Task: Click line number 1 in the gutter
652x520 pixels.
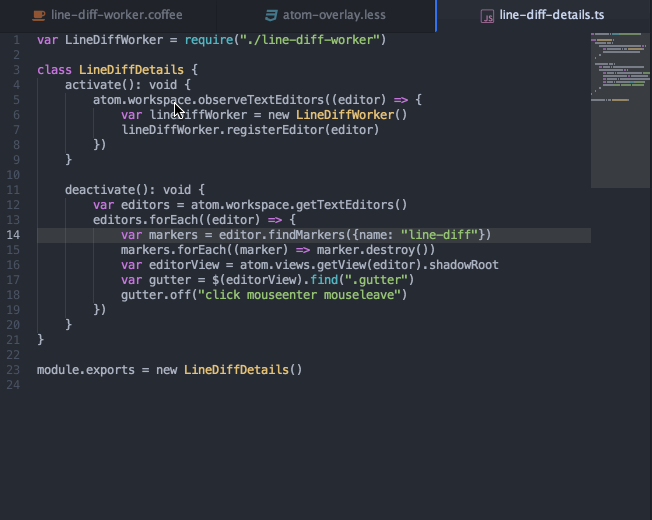Action: click(x=16, y=40)
